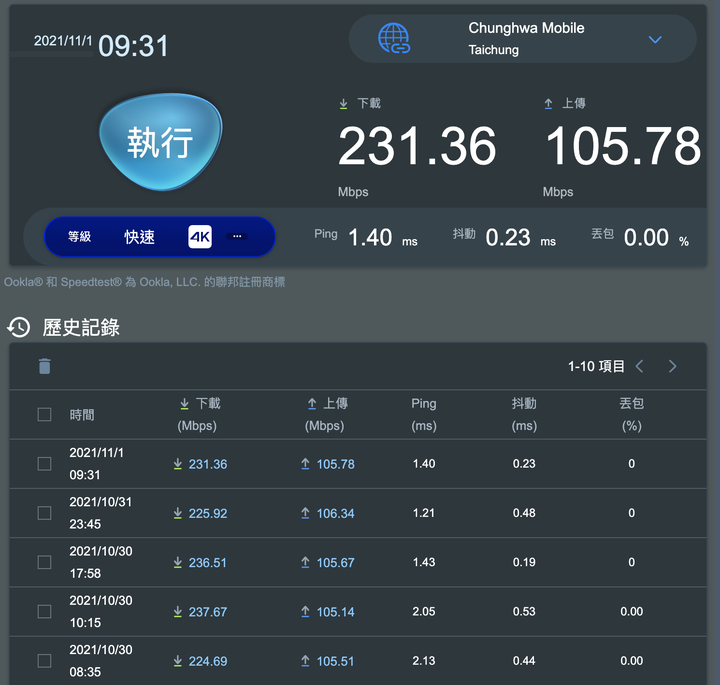Click the 歷史記錄 section heading
The width and height of the screenshot is (720, 685).
pyautogui.click(x=81, y=328)
